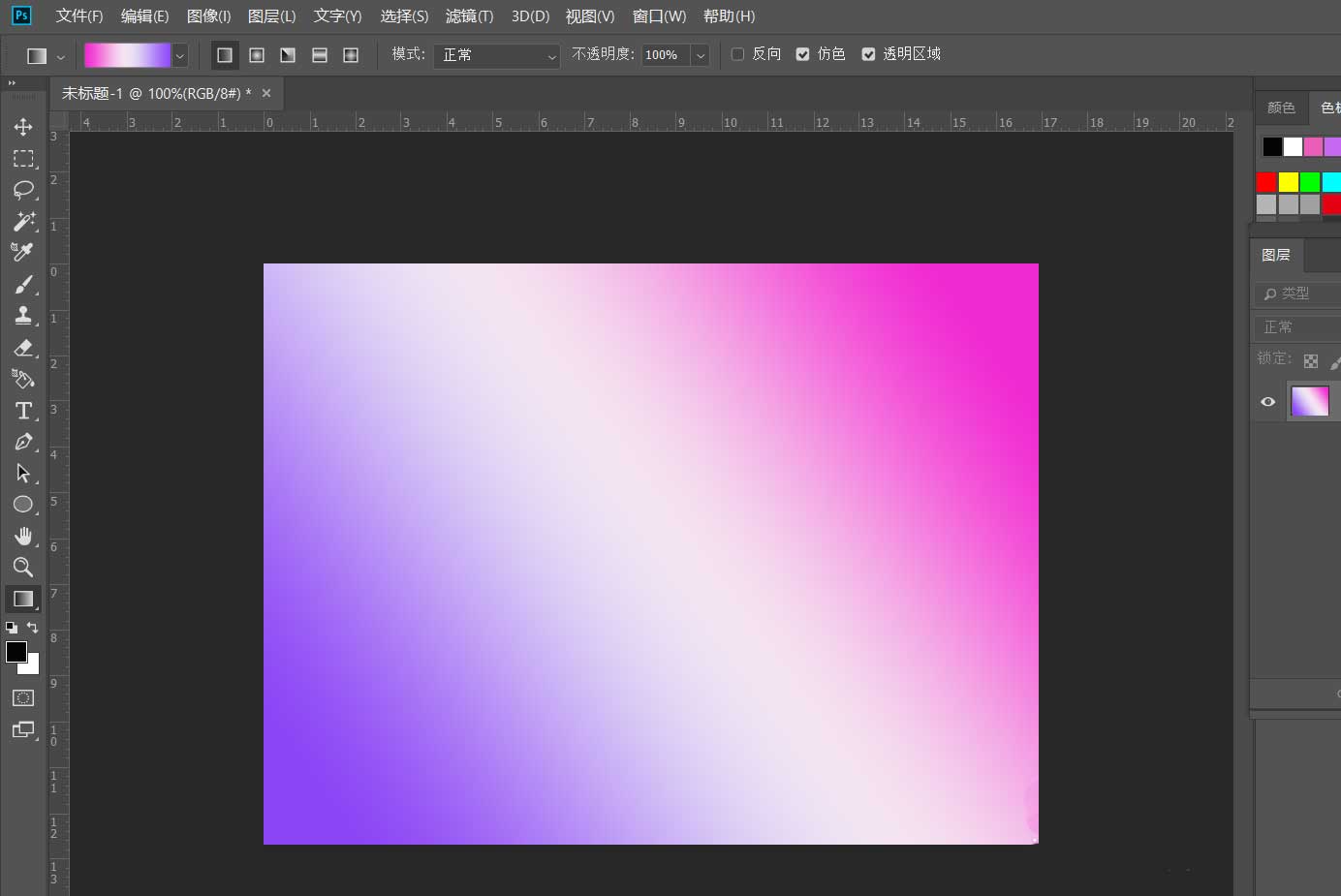Open the 选择(S) menu

[x=404, y=15]
